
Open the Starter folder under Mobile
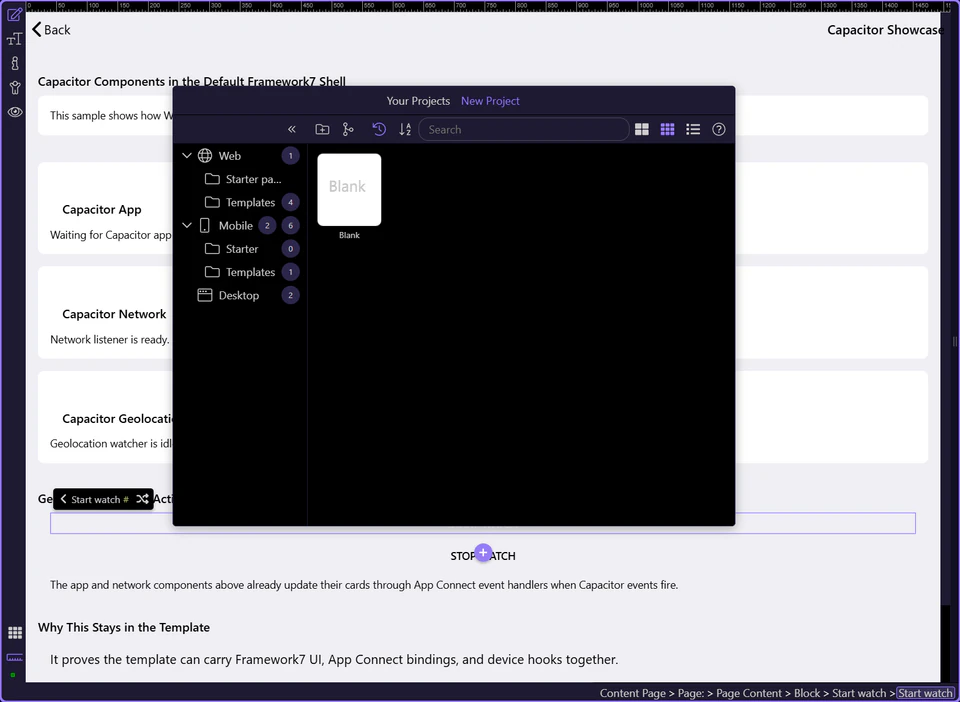coord(231,248)
